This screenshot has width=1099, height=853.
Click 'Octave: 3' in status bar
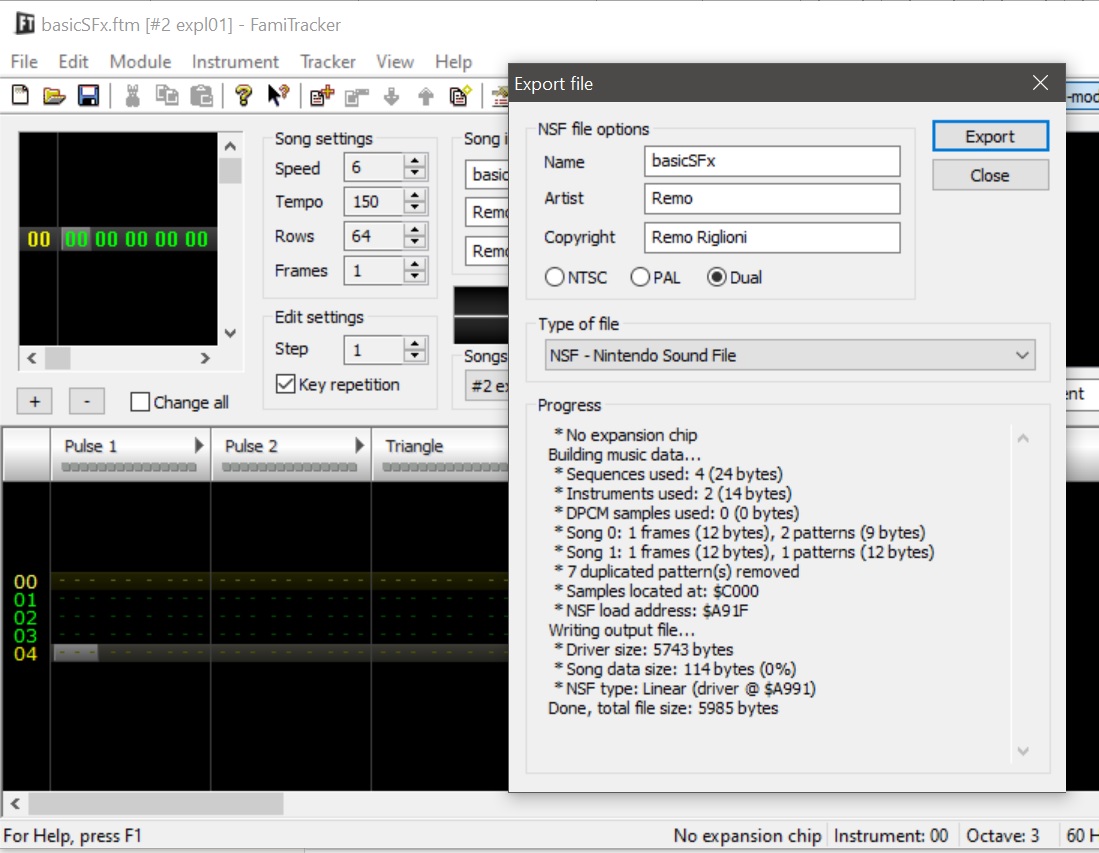tap(1002, 835)
